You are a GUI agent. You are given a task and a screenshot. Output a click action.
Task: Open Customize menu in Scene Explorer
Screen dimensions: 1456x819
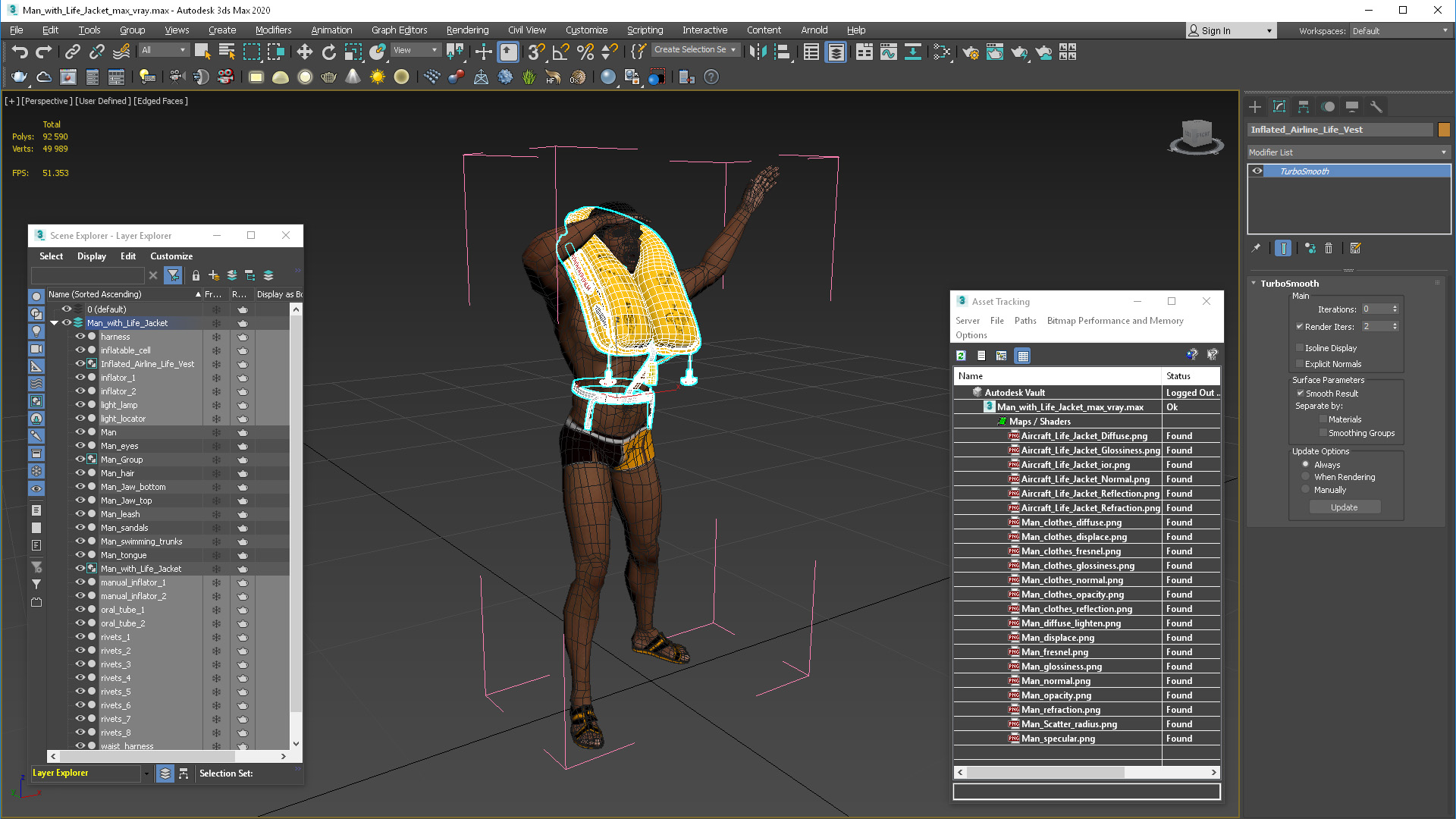click(171, 256)
